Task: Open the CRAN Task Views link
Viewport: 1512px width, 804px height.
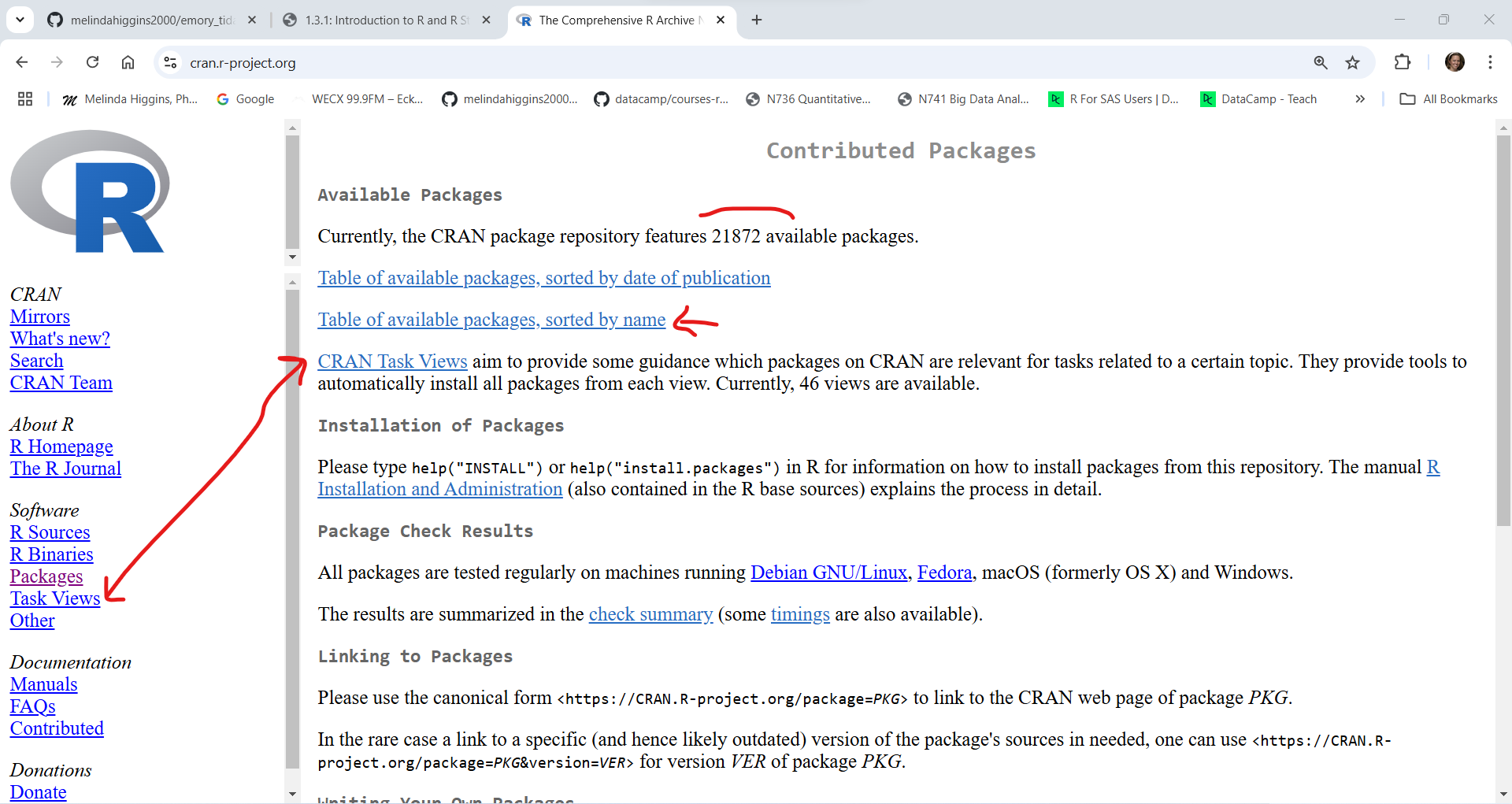Action: pyautogui.click(x=392, y=361)
